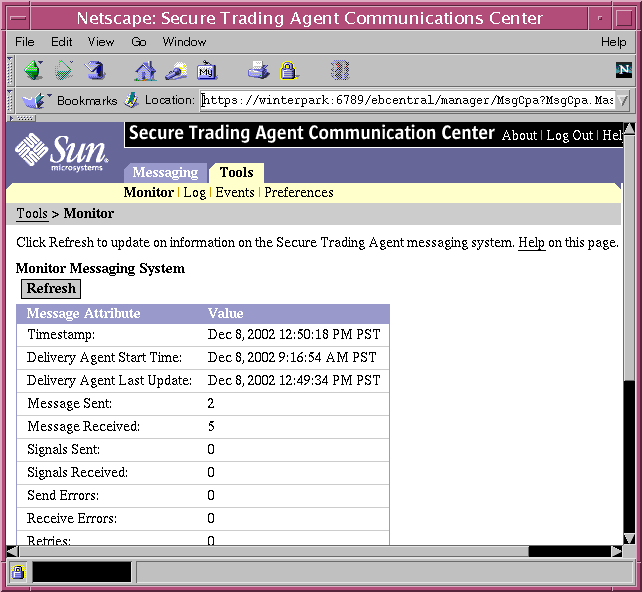The width and height of the screenshot is (642, 592).
Task: Click the Forward navigation arrow icon
Action: tap(64, 70)
